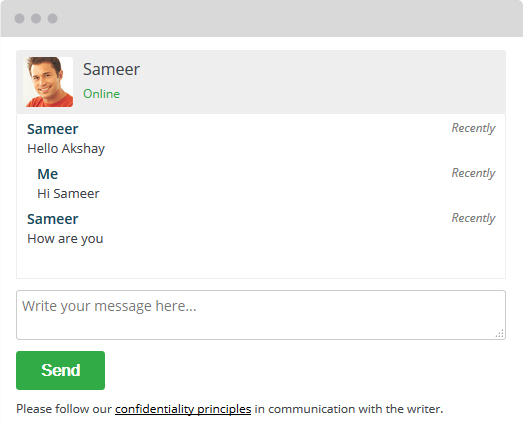Click the green Online status label
523x429 pixels.
101,94
